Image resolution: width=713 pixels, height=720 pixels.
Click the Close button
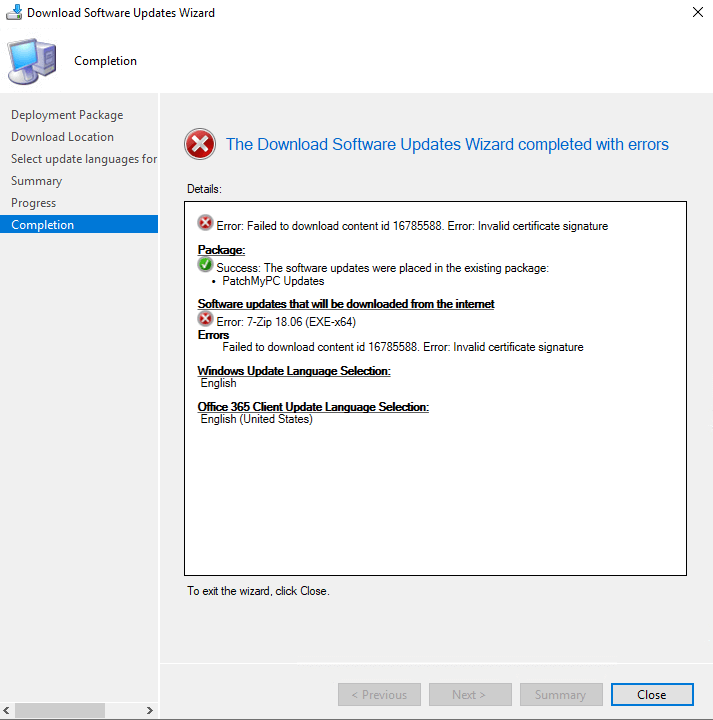point(652,694)
